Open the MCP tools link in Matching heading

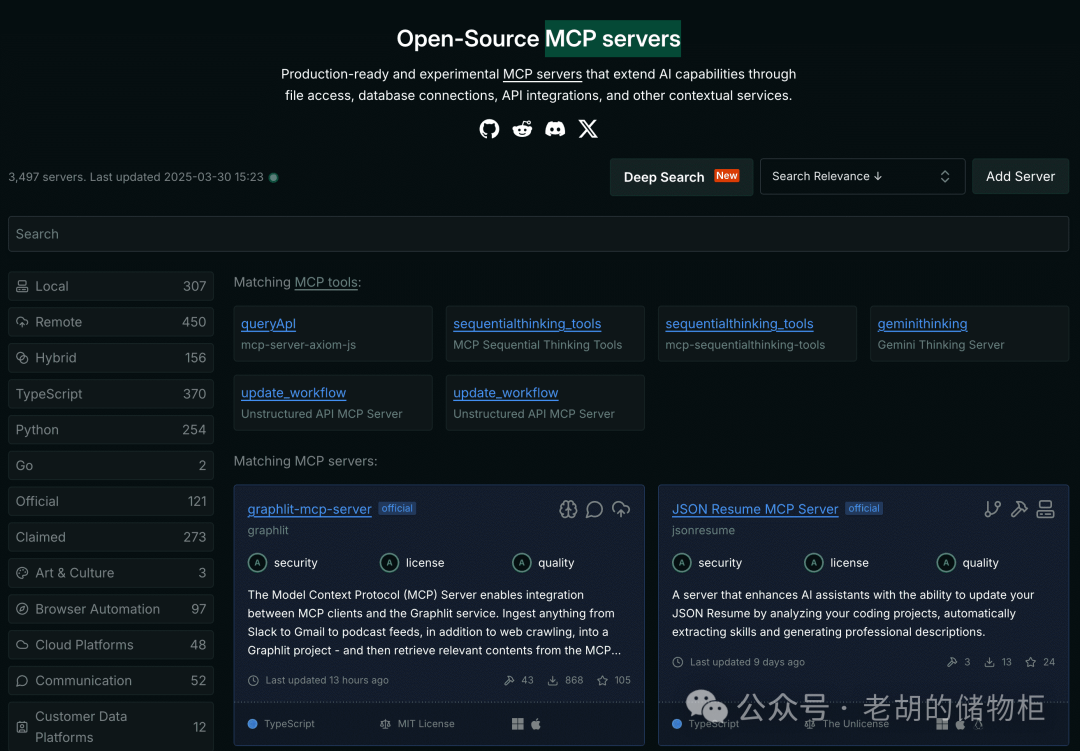click(326, 282)
